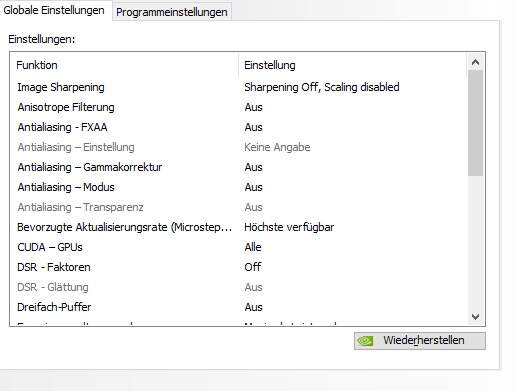Click the scrollbar up arrow
Screen dimensions: 516x391
pos(475,62)
